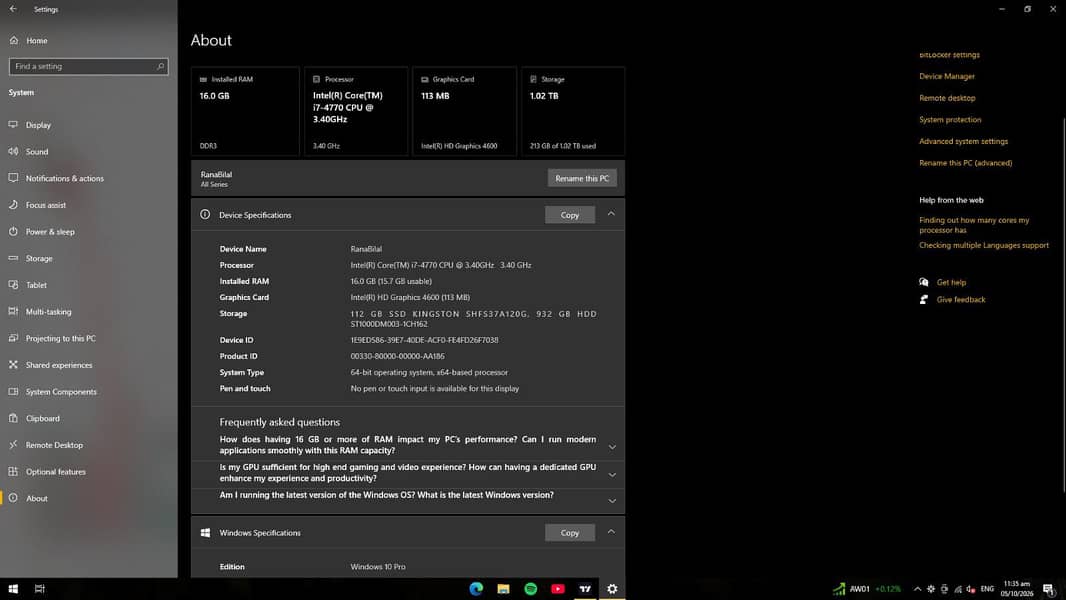
Task: Open Power & sleep settings
Action: tap(50, 232)
